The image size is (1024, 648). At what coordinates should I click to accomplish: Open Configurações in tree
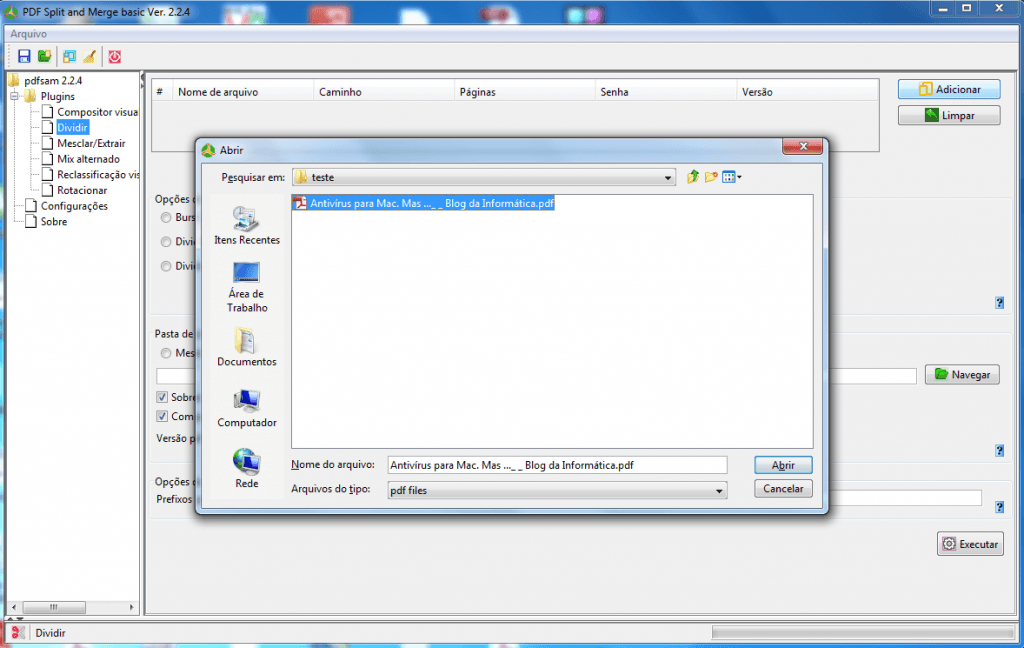click(74, 206)
